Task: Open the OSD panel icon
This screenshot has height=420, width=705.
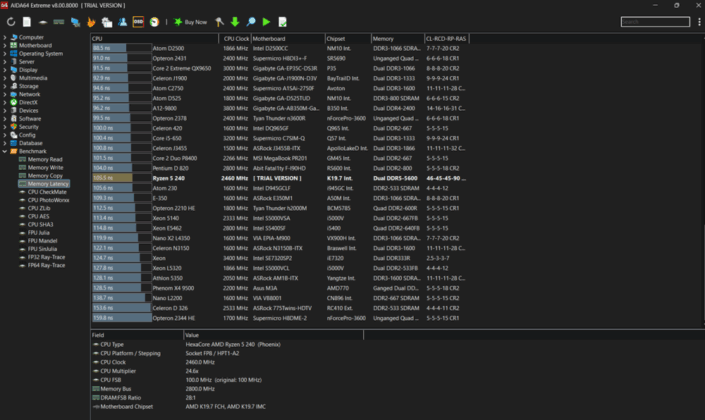Action: tap(138, 22)
